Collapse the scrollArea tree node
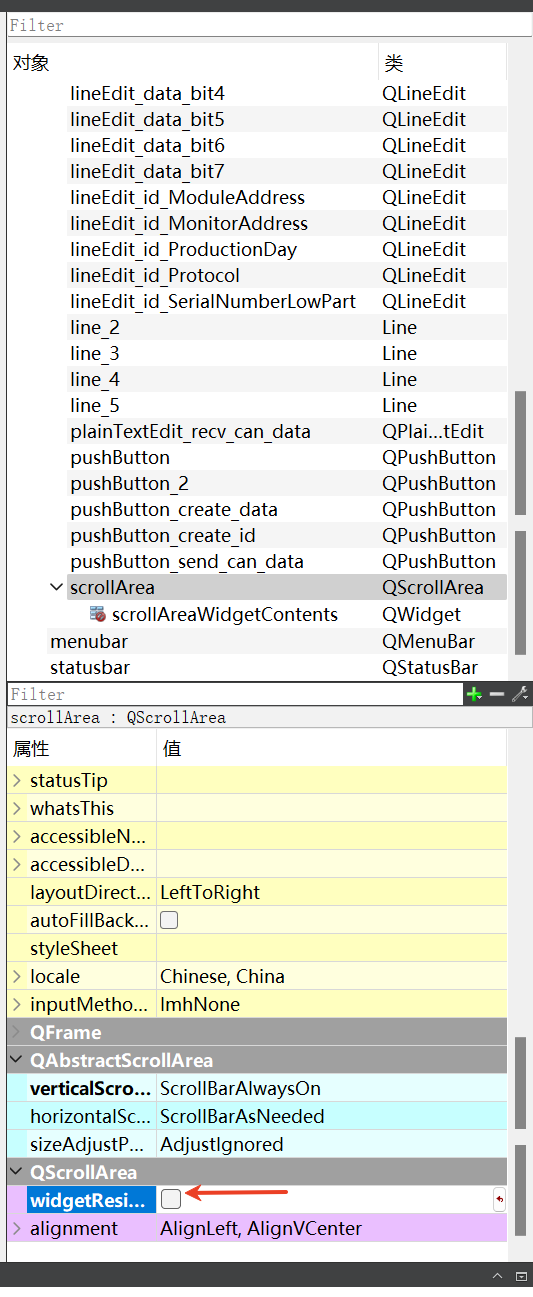The image size is (533, 1297). (57, 587)
